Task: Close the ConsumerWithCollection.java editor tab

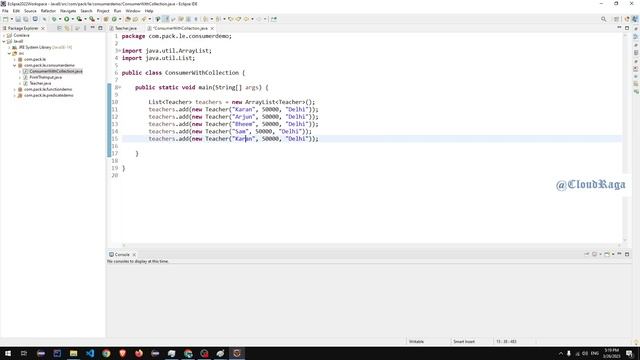Action: [x=212, y=28]
